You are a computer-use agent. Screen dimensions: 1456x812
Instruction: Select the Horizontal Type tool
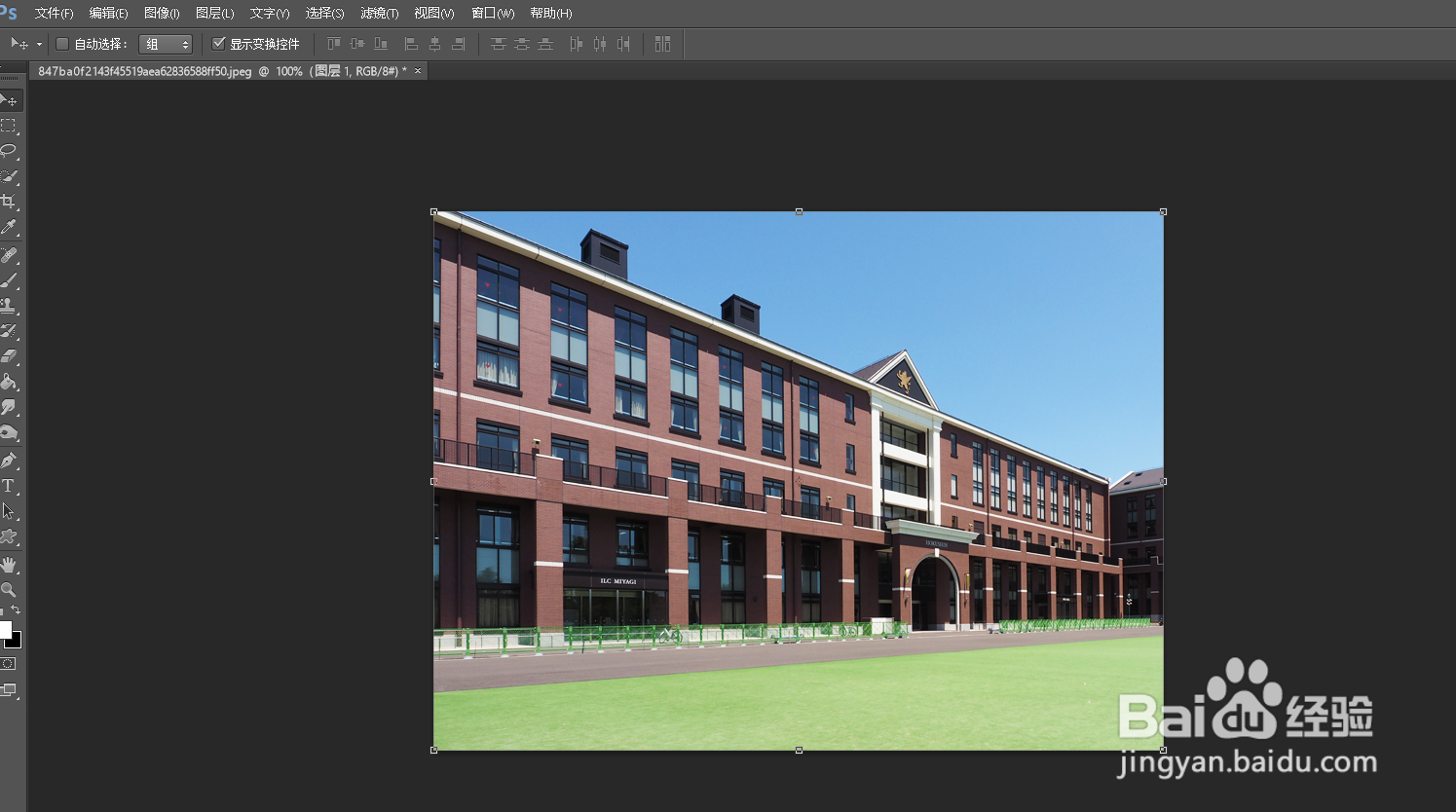(9, 485)
